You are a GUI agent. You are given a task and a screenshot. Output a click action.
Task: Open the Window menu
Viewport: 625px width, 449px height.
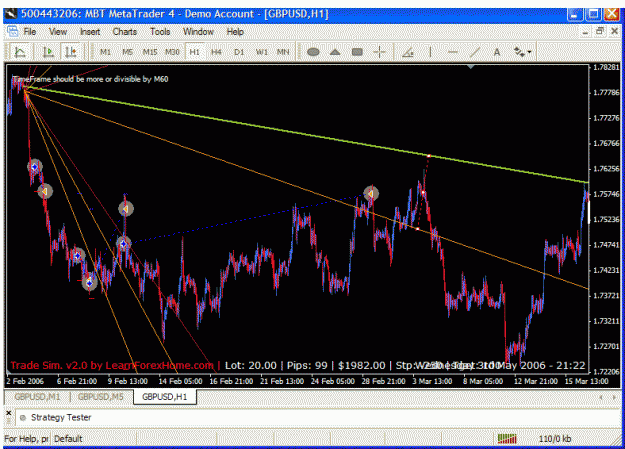[198, 32]
